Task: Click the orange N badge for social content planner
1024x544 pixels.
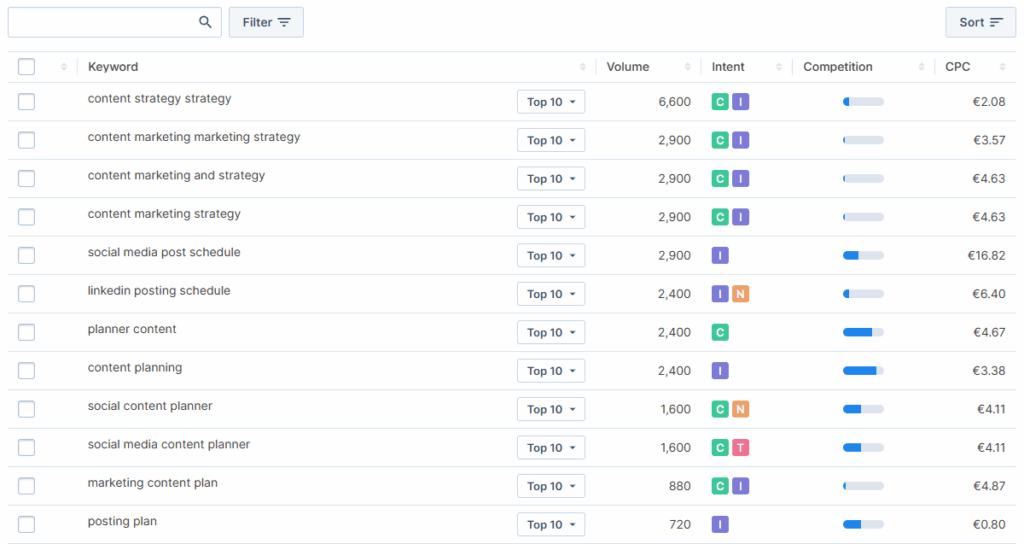Action: click(x=741, y=409)
